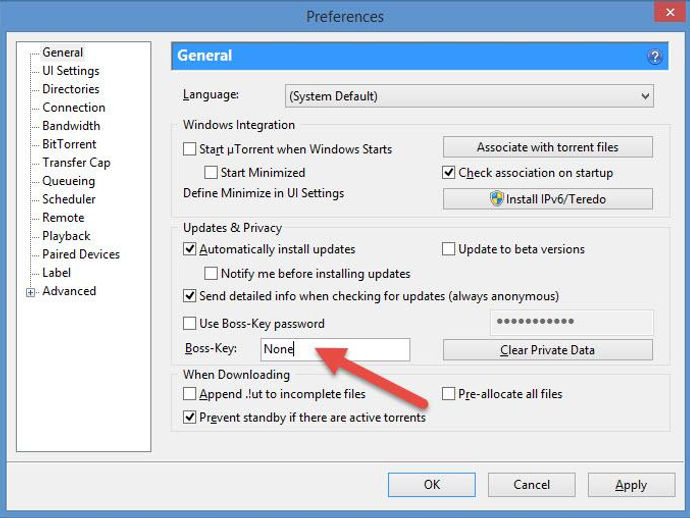Click the Boss-Key password field

click(x=572, y=322)
